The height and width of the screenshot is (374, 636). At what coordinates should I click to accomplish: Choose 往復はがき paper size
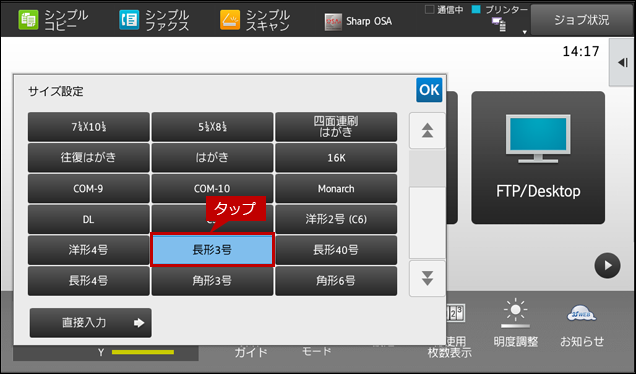coord(88,157)
